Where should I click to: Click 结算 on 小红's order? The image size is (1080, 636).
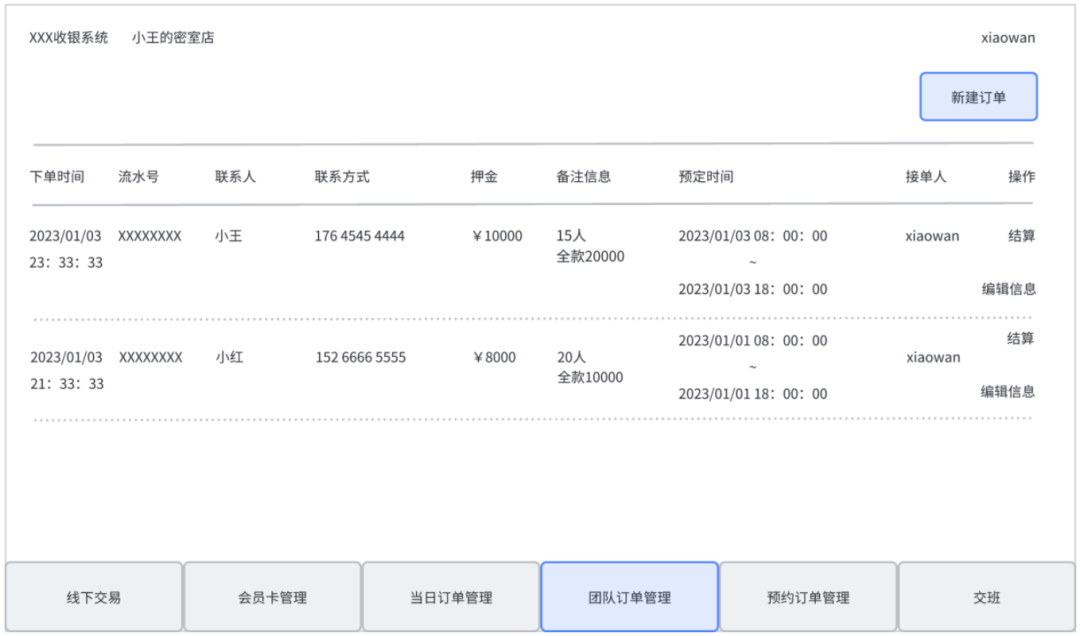1019,339
